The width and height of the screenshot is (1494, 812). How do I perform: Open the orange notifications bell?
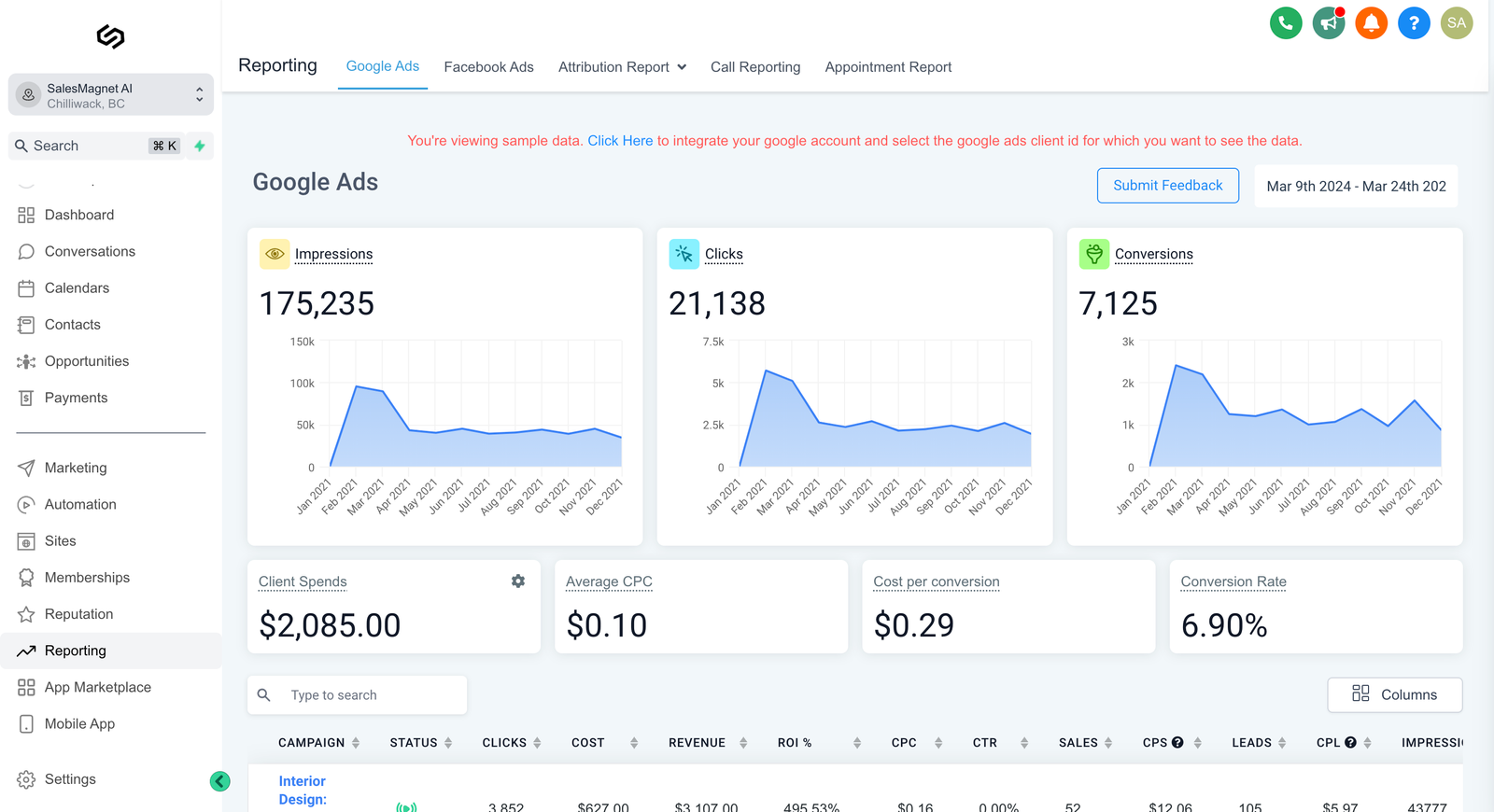[1371, 23]
